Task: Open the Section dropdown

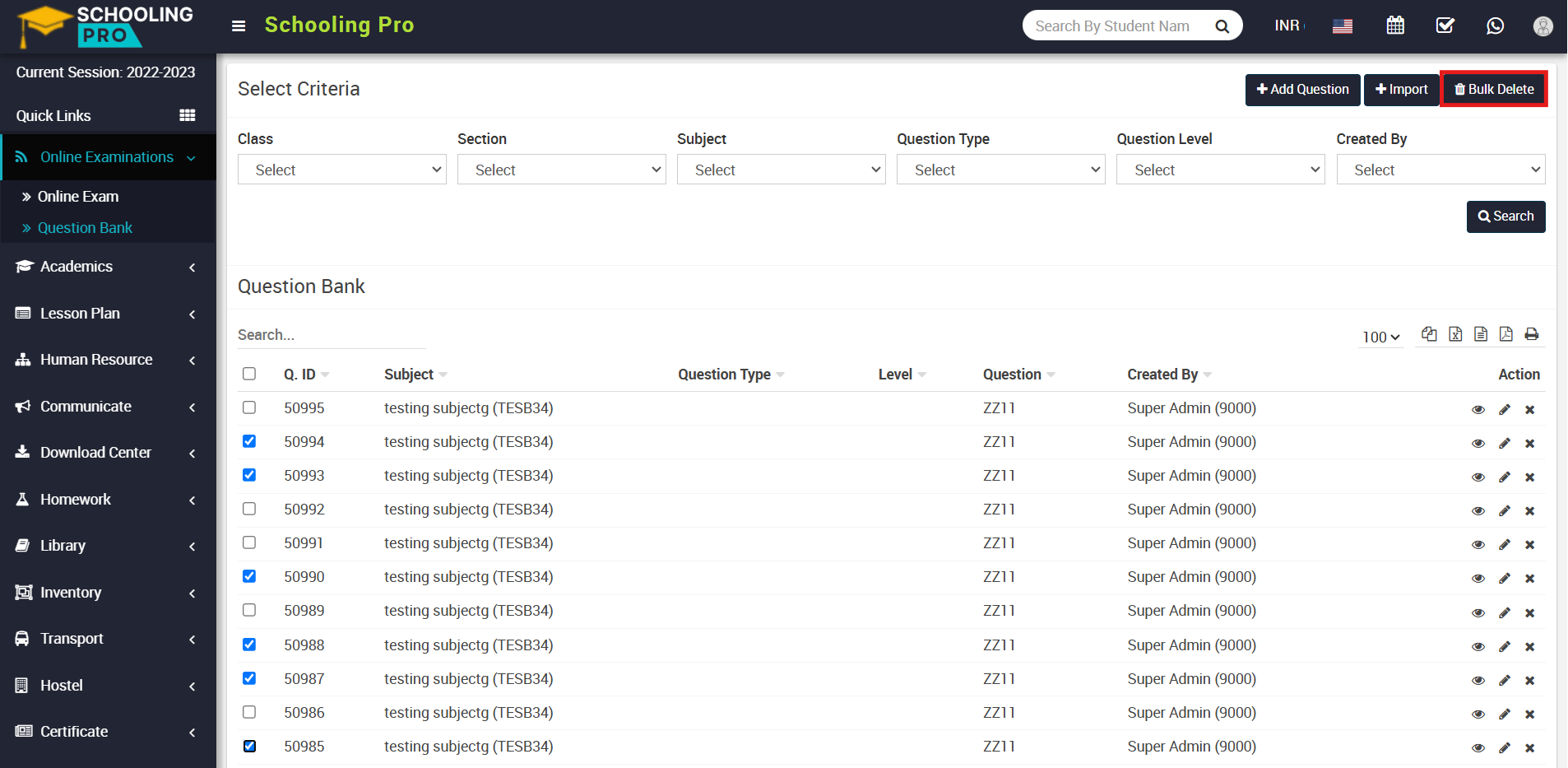Action: 562,170
